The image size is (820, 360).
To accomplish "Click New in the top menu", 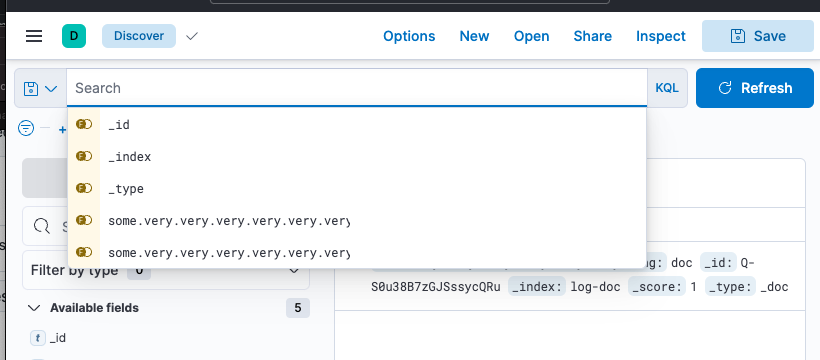I will coord(474,36).
